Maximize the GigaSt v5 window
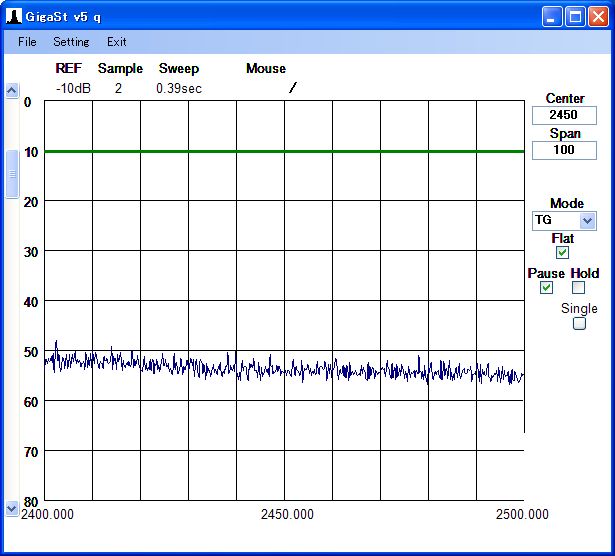Viewport: 615px width, 556px height. pos(575,16)
